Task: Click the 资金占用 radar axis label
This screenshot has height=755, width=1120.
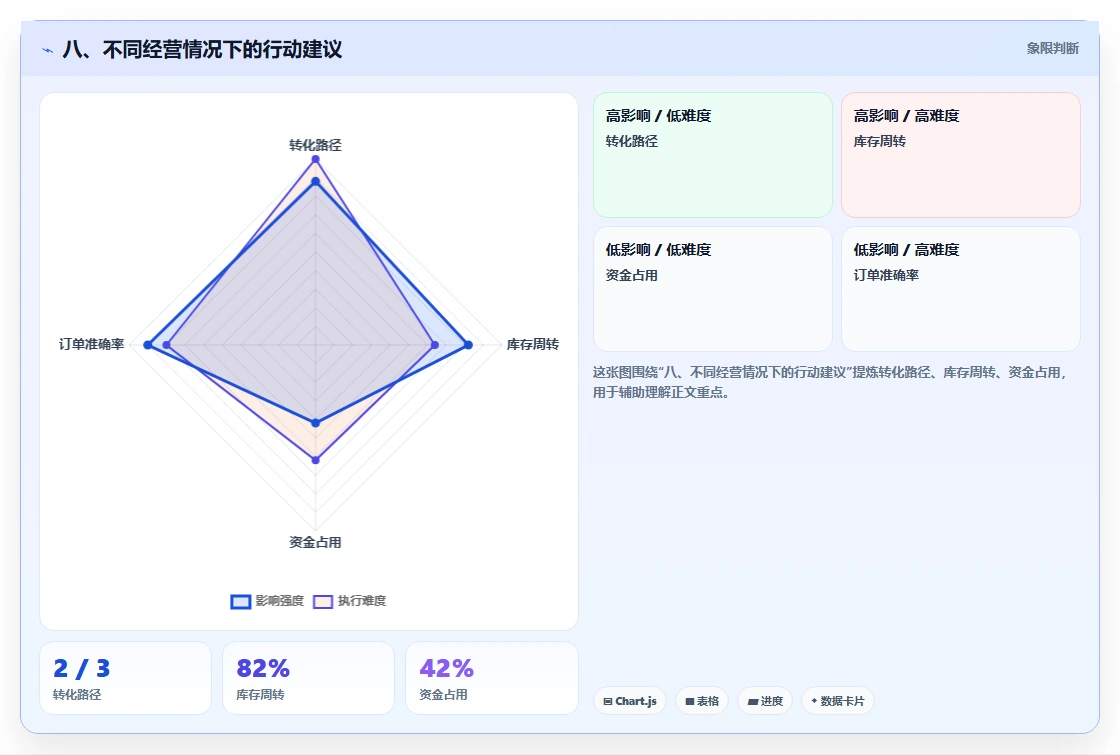Action: point(315,542)
